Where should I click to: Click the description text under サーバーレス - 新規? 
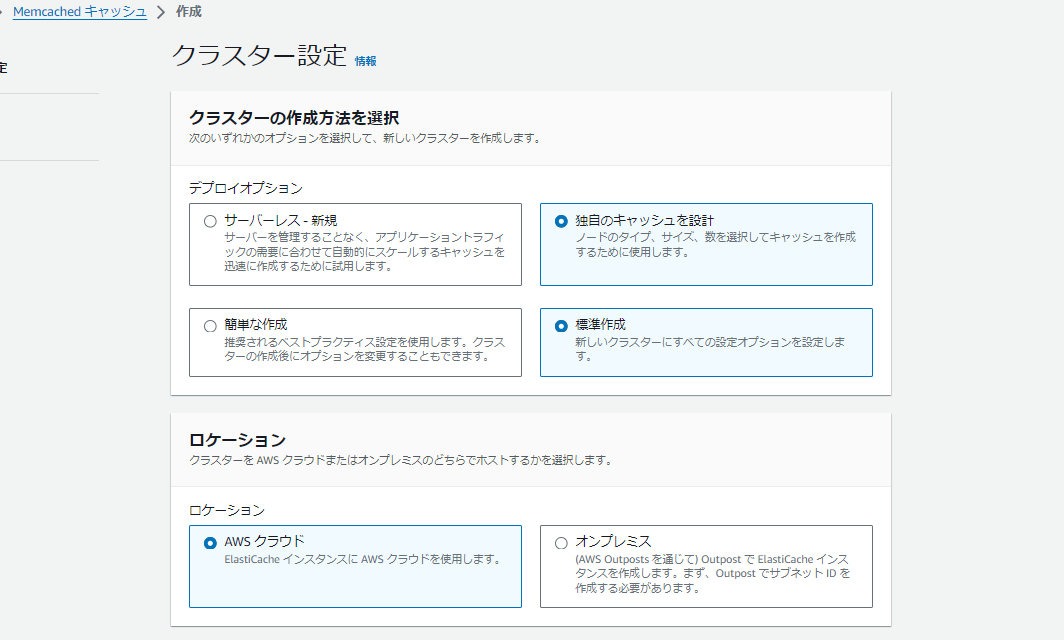click(x=364, y=252)
